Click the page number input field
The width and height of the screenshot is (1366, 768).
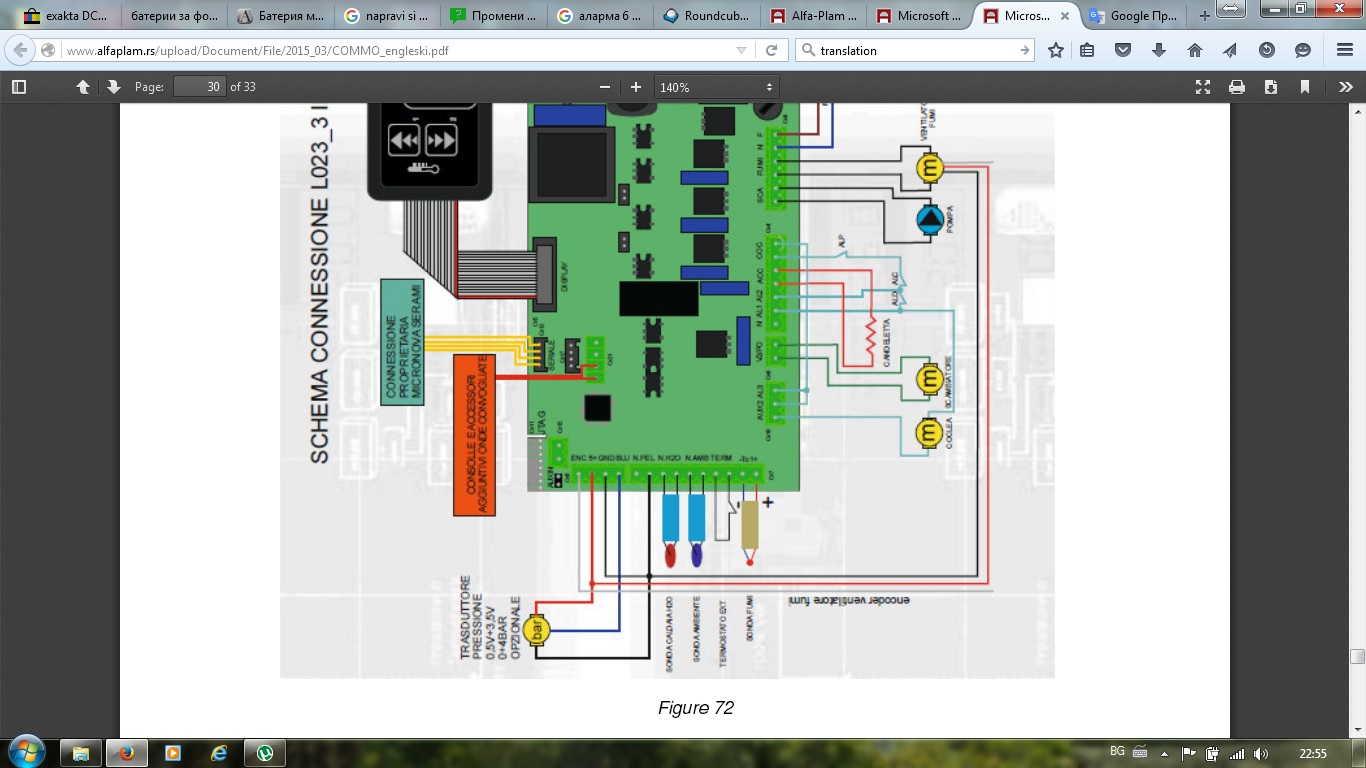point(200,87)
